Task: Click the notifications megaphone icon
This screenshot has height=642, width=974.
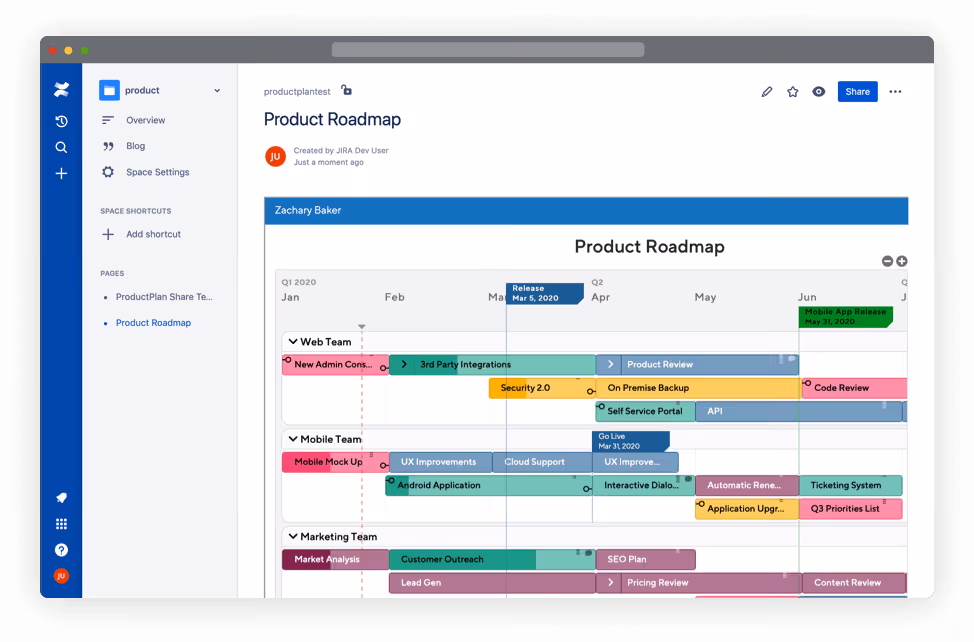Action: [61, 497]
